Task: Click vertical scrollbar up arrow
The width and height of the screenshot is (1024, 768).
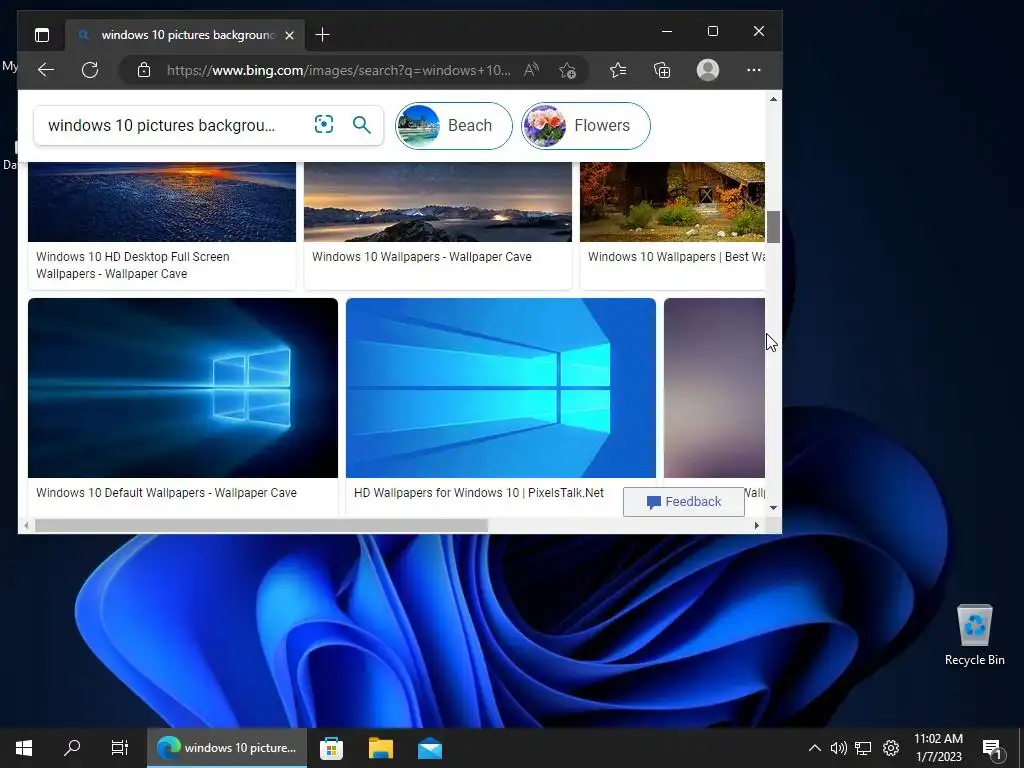Action: [773, 99]
